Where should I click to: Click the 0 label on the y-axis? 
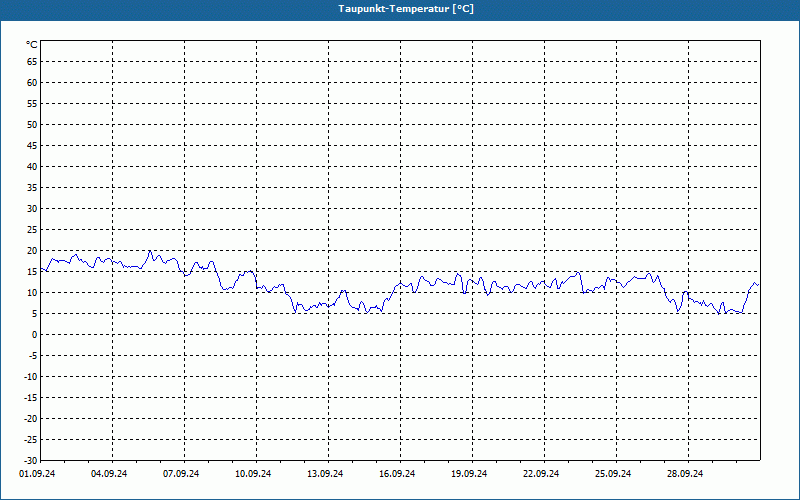click(x=34, y=335)
